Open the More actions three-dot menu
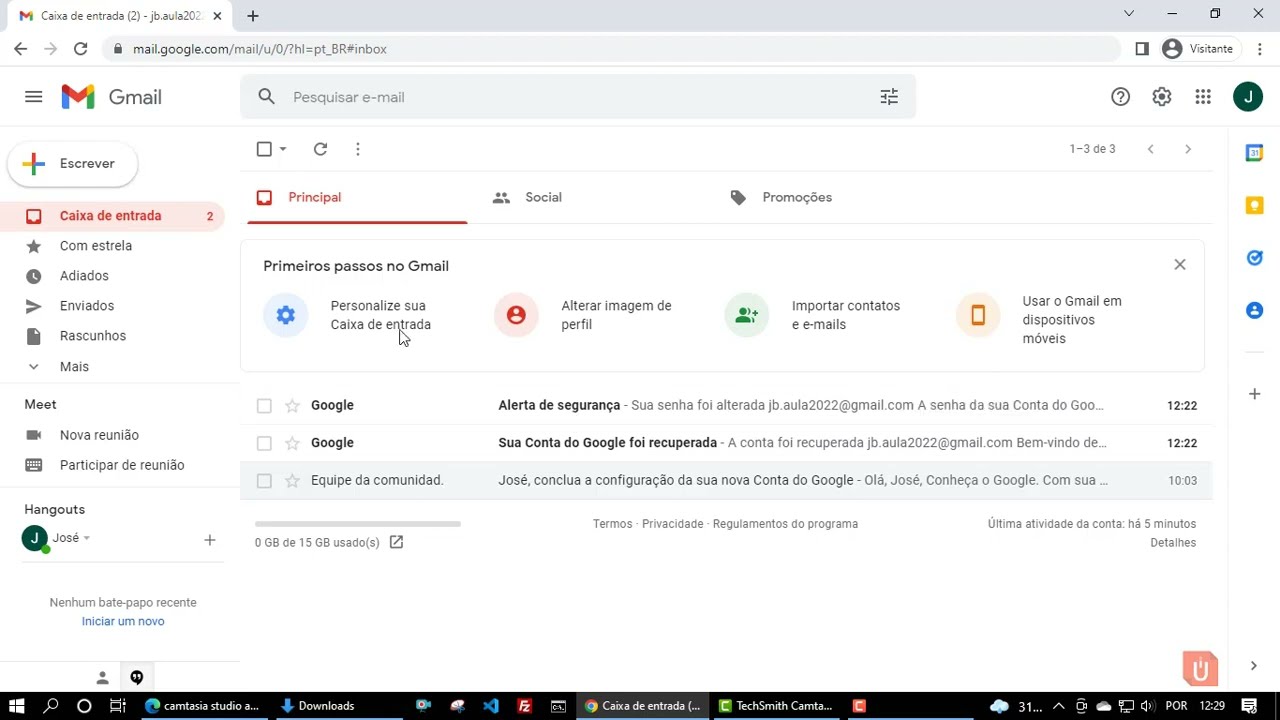This screenshot has width=1280, height=720. (358, 149)
